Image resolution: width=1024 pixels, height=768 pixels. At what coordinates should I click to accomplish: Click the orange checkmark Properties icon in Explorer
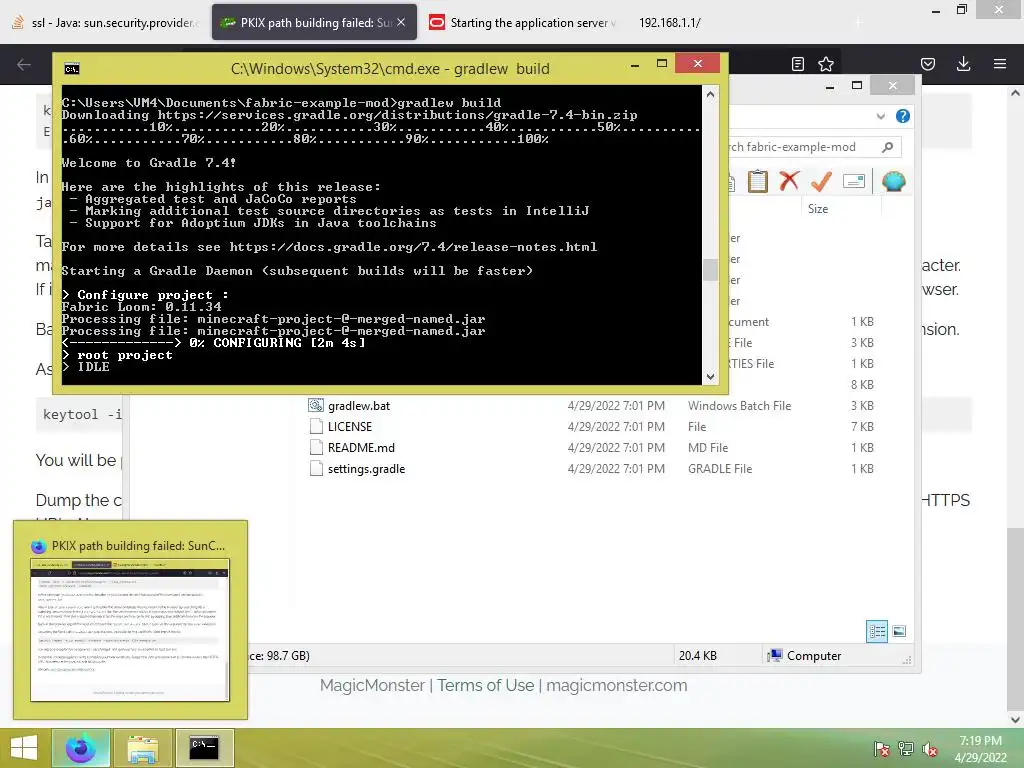pos(821,181)
